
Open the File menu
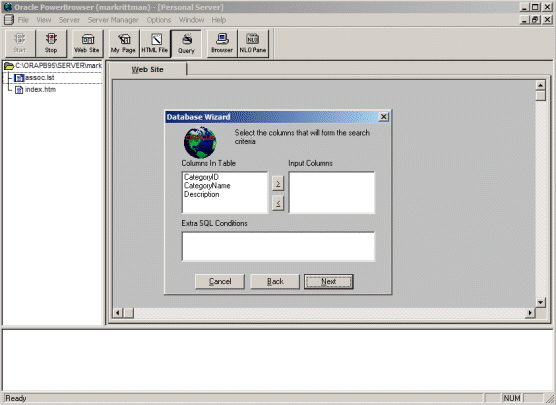tap(23, 20)
